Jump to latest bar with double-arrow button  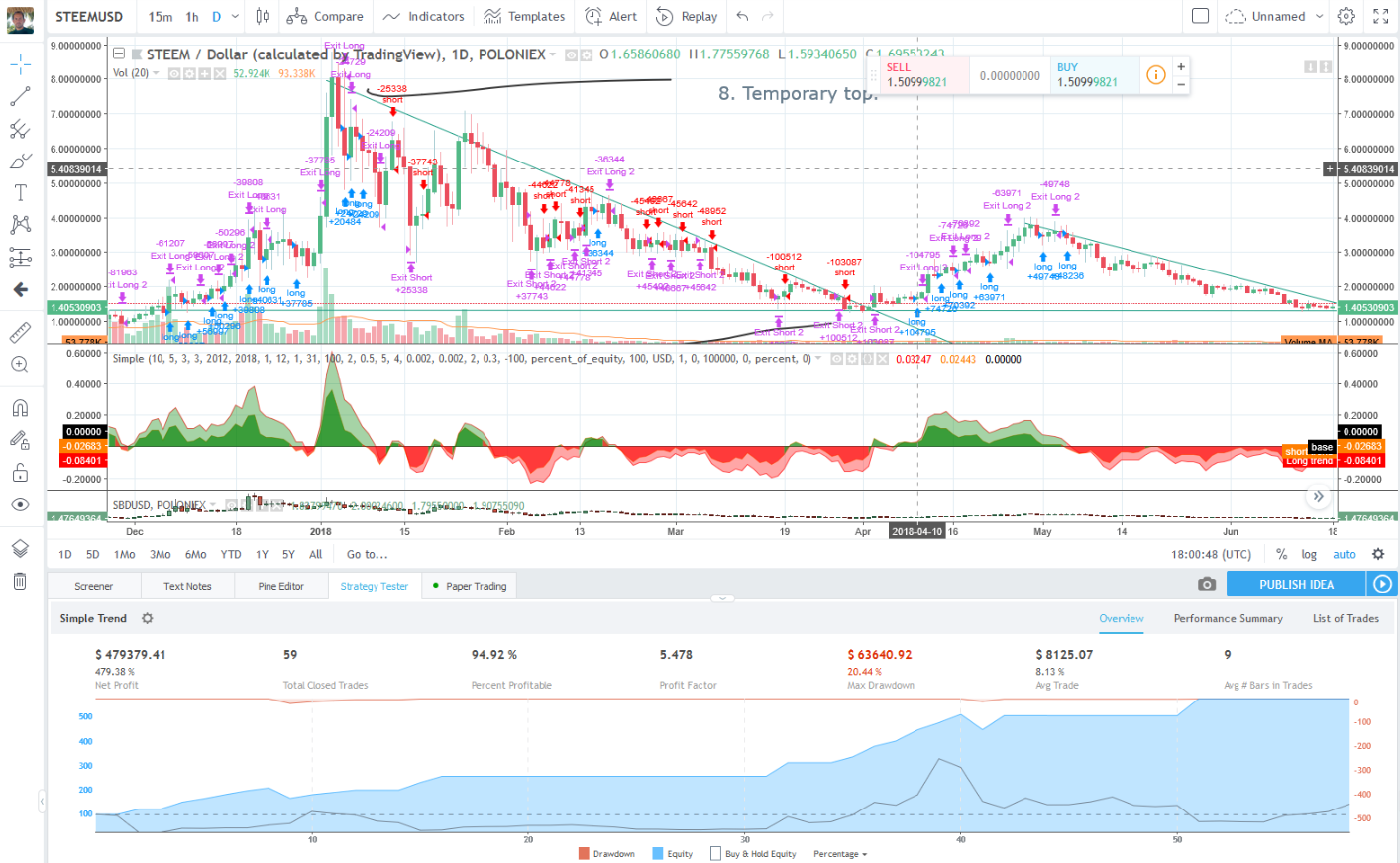(x=1318, y=496)
